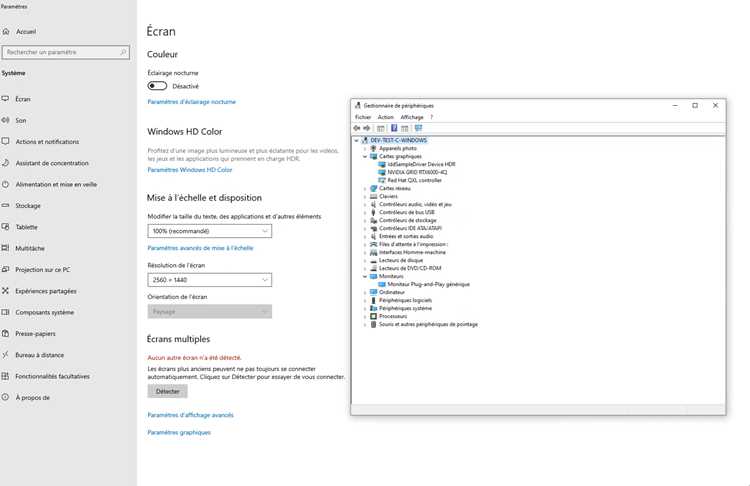750x486 pixels.
Task: Open Assistant de concentration settings
Action: pos(52,163)
